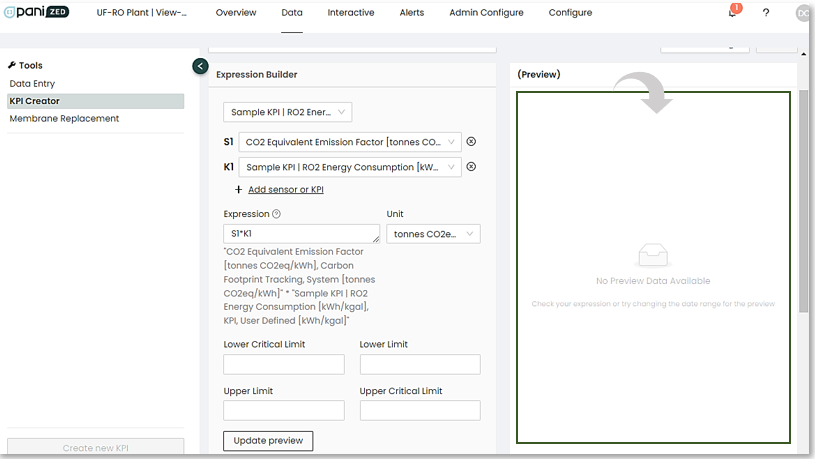
Task: Click the Pani ZED logo
Action: (36, 12)
